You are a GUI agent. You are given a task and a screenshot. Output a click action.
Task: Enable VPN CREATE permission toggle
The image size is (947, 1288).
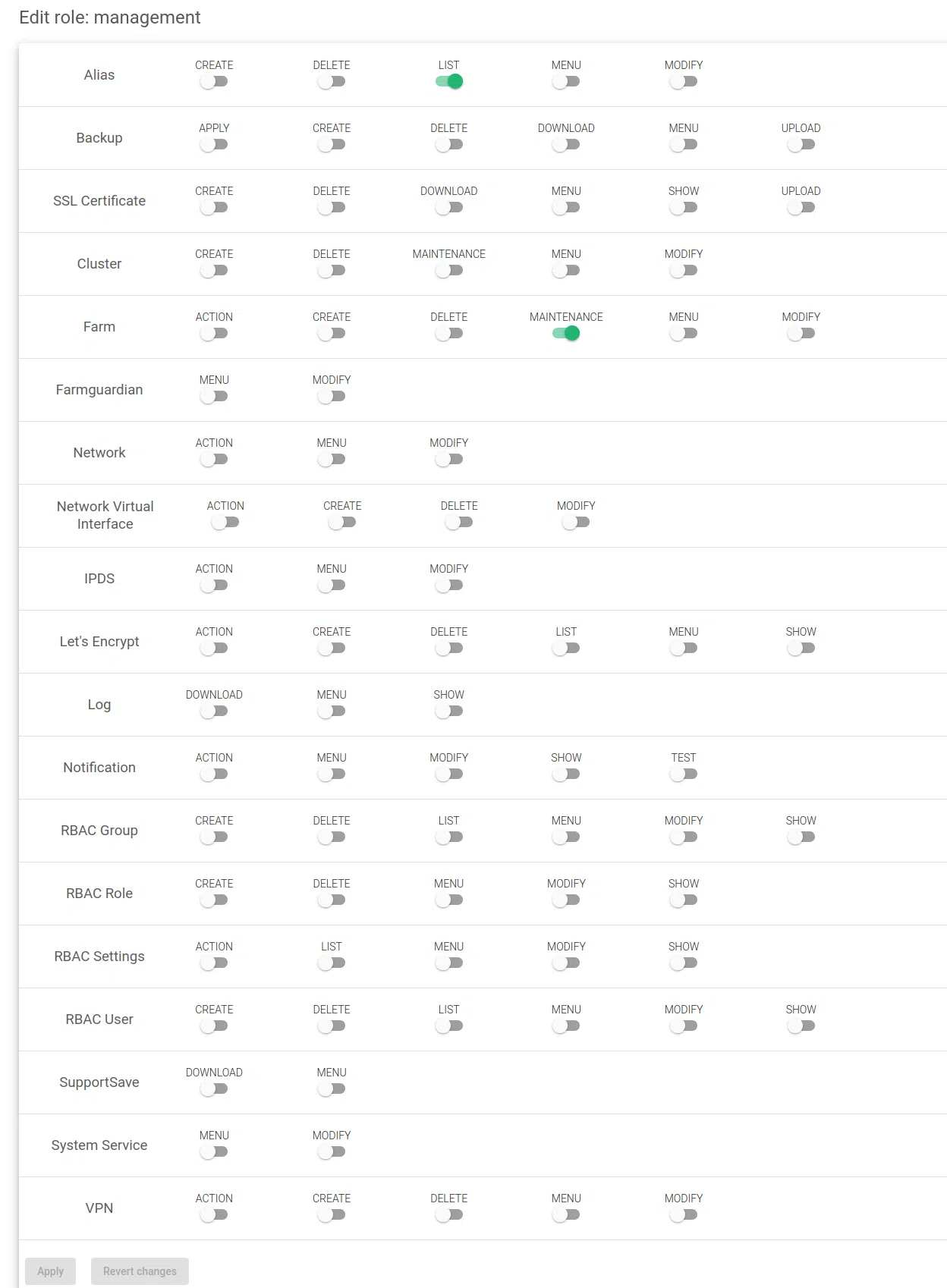coord(332,1215)
